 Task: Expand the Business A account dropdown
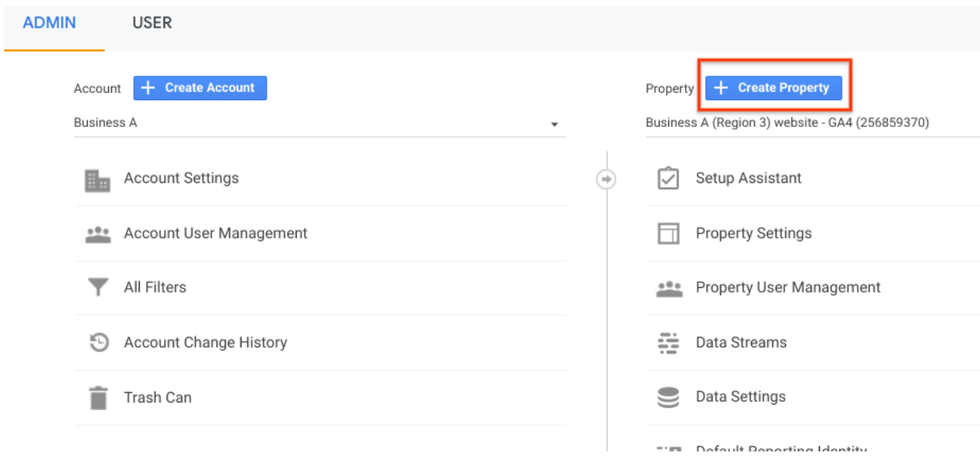coord(553,124)
